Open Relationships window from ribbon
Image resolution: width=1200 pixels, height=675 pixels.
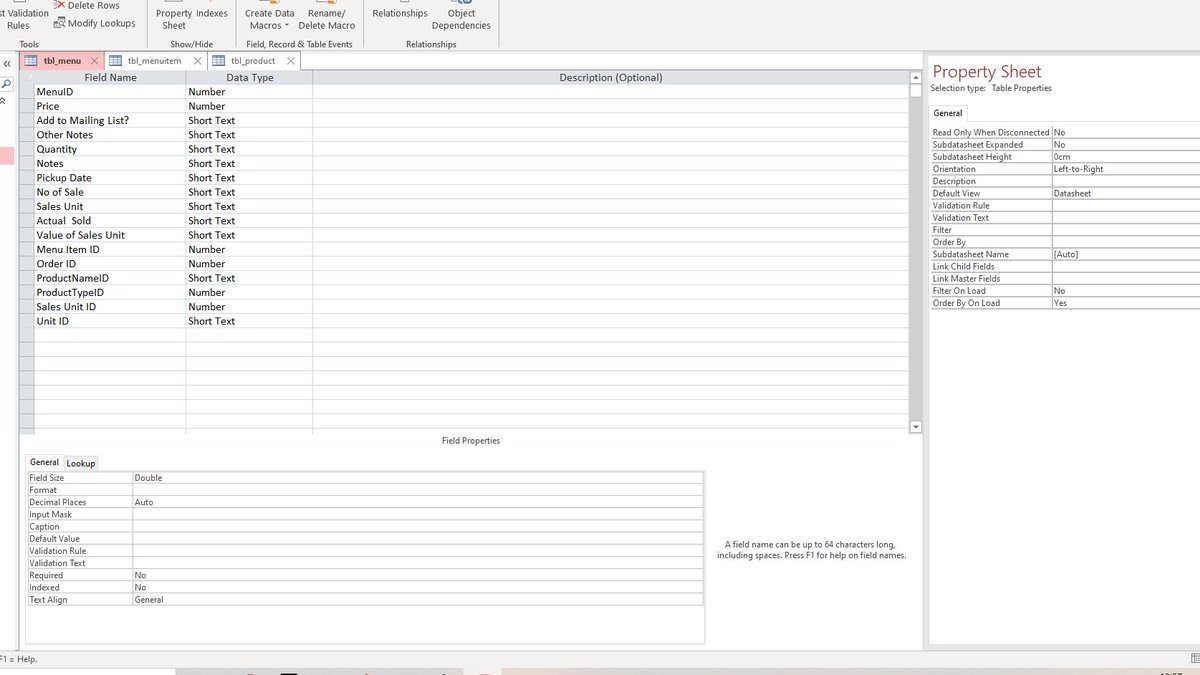tap(399, 13)
